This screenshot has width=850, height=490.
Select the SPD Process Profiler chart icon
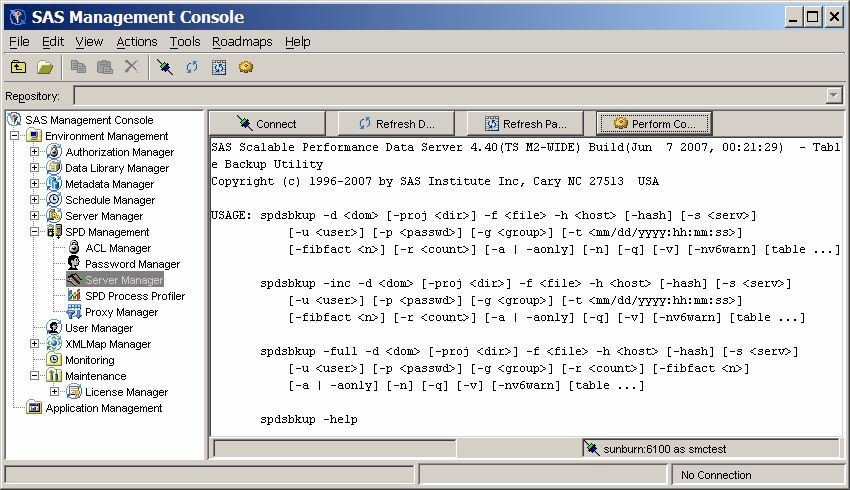click(74, 296)
